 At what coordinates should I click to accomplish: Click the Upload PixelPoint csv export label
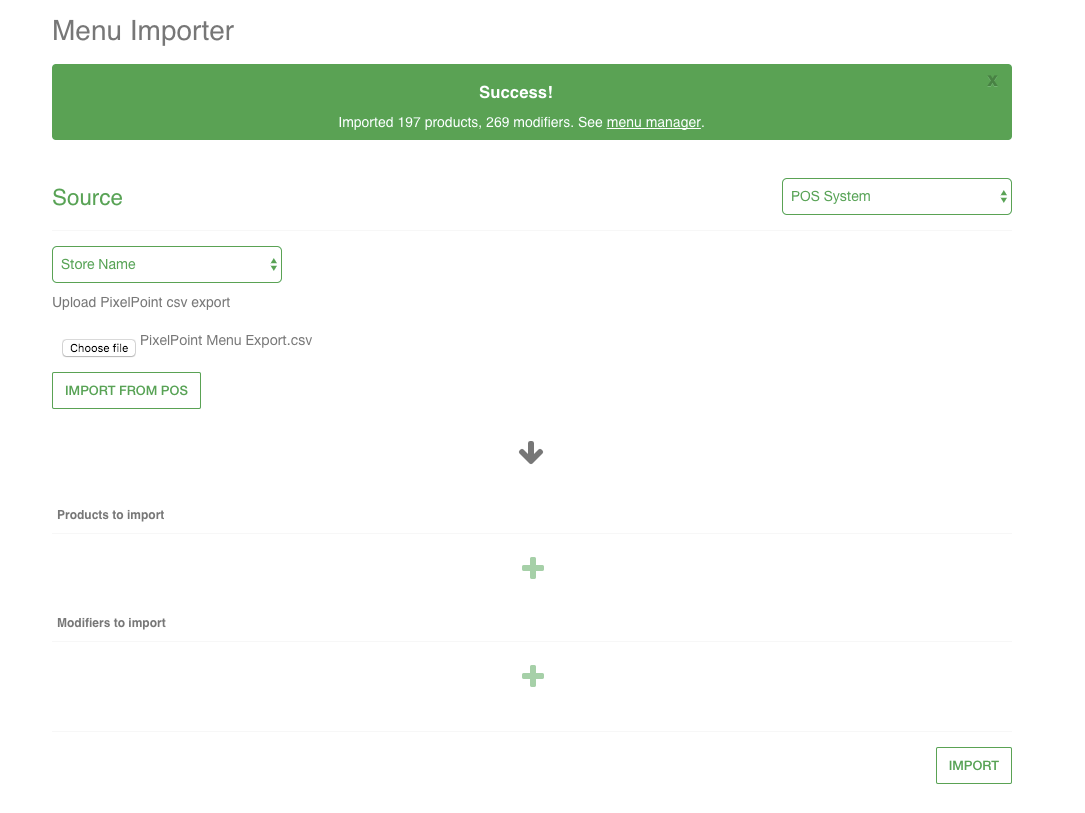(141, 302)
